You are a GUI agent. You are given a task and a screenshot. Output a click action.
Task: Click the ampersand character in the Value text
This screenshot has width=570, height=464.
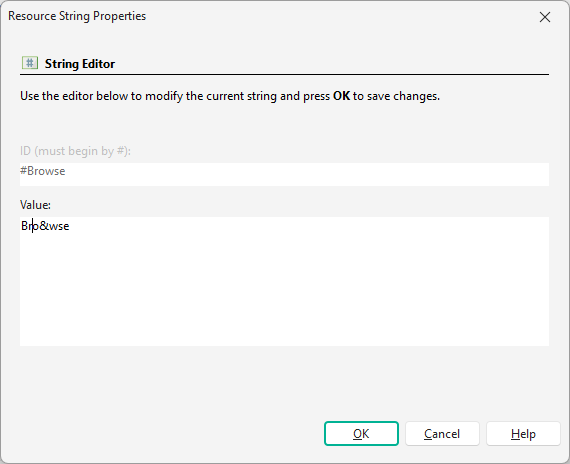point(44,226)
